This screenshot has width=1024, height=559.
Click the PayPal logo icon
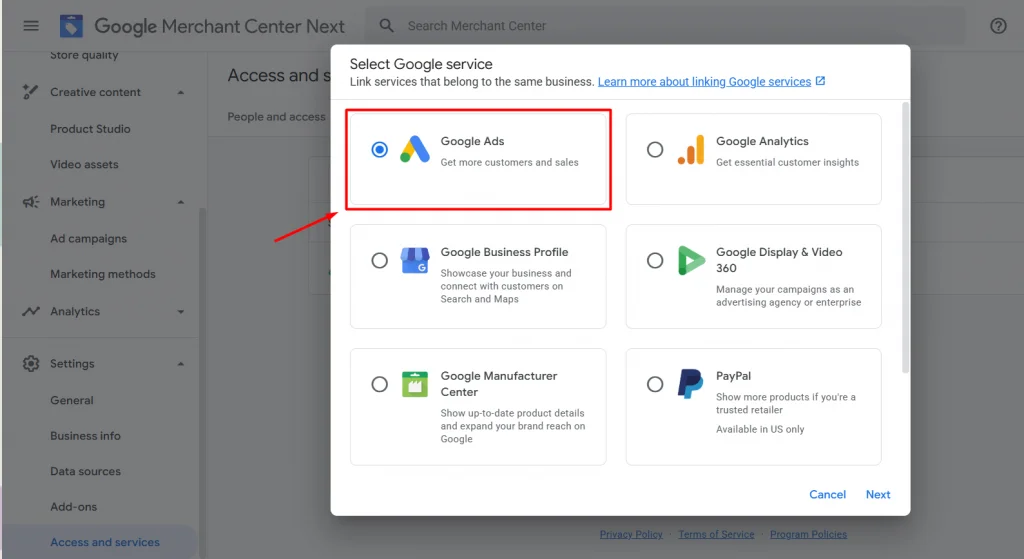pos(690,384)
